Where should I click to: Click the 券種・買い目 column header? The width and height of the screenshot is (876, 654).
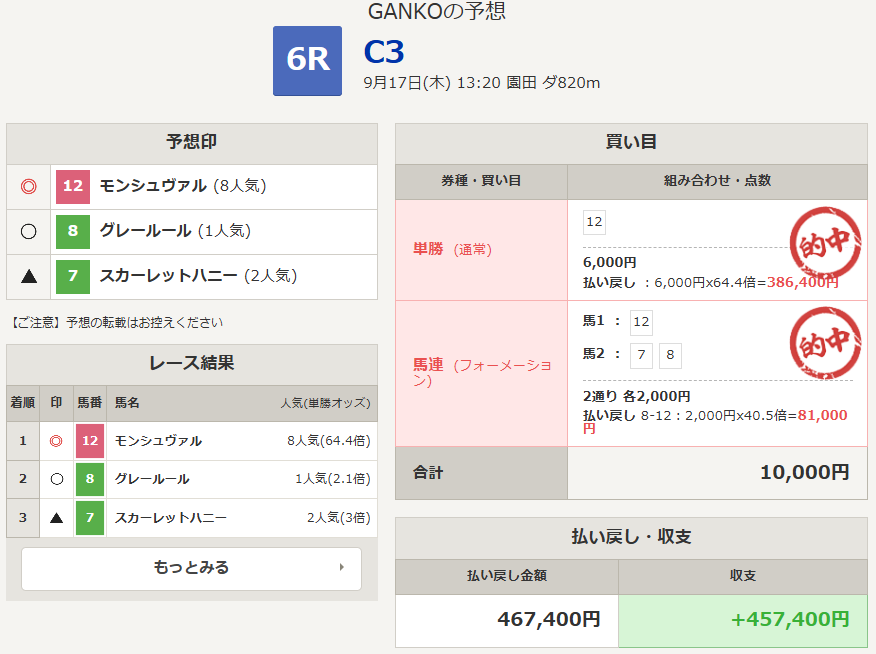click(482, 182)
